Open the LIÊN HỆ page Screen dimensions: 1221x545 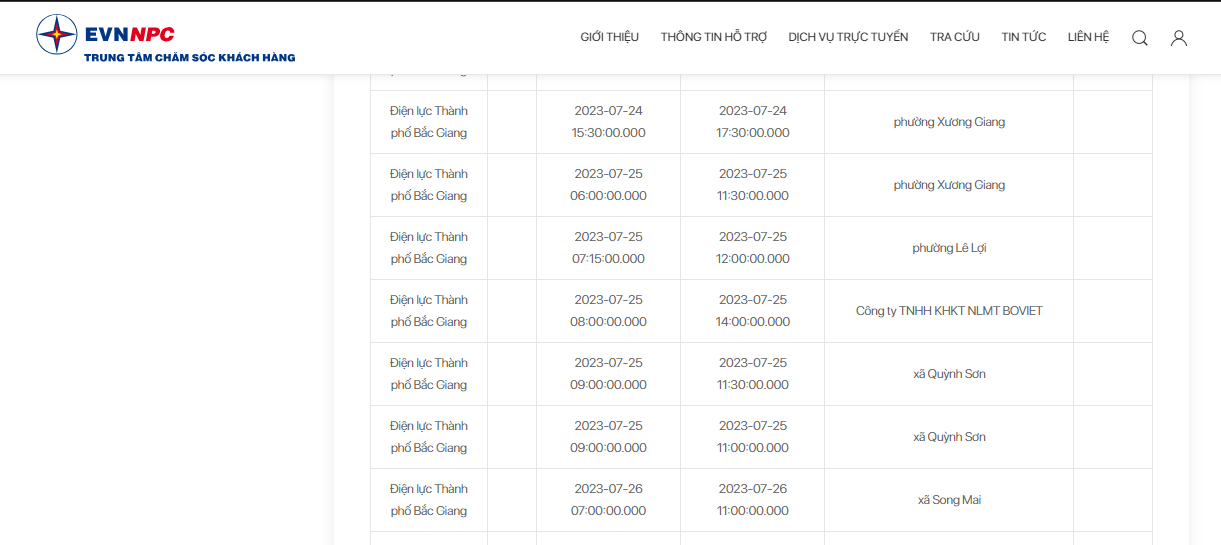tap(1088, 37)
